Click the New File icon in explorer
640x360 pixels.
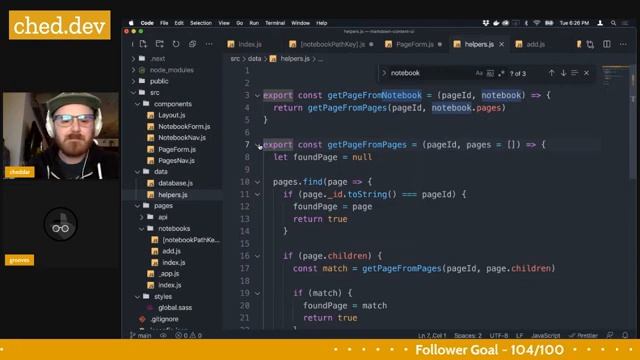coord(143,44)
